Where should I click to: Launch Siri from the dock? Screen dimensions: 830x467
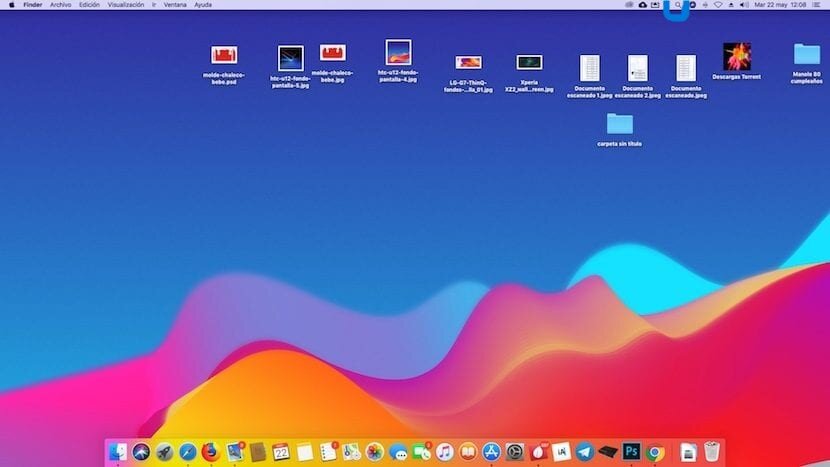tap(141, 452)
